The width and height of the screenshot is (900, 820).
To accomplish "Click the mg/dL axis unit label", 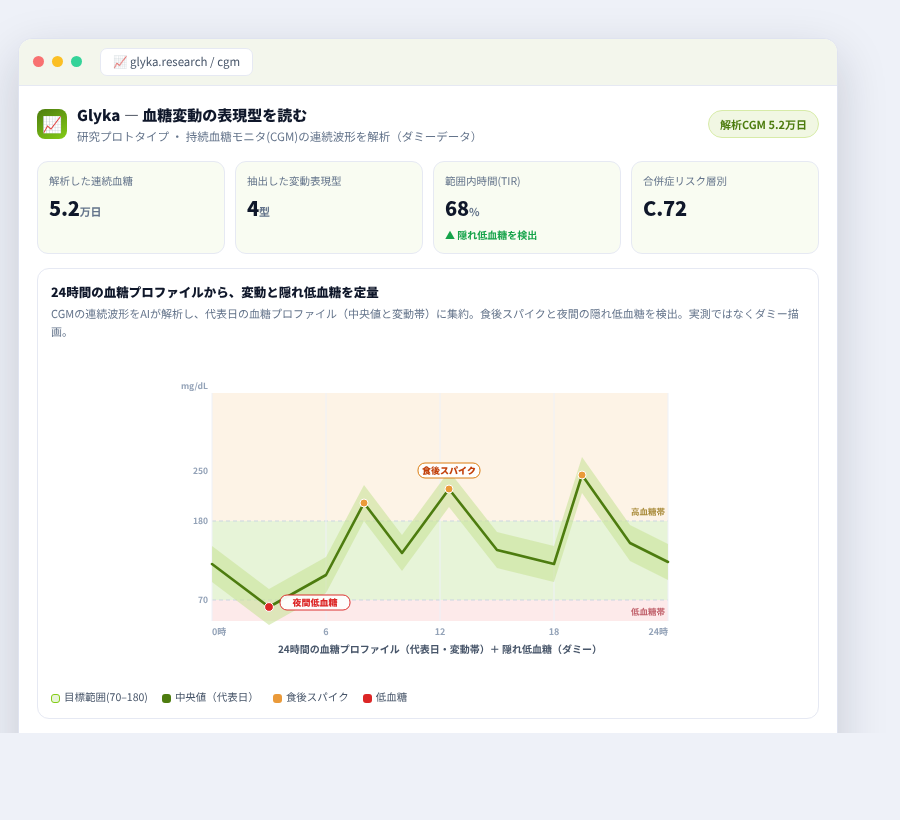I will tap(195, 386).
